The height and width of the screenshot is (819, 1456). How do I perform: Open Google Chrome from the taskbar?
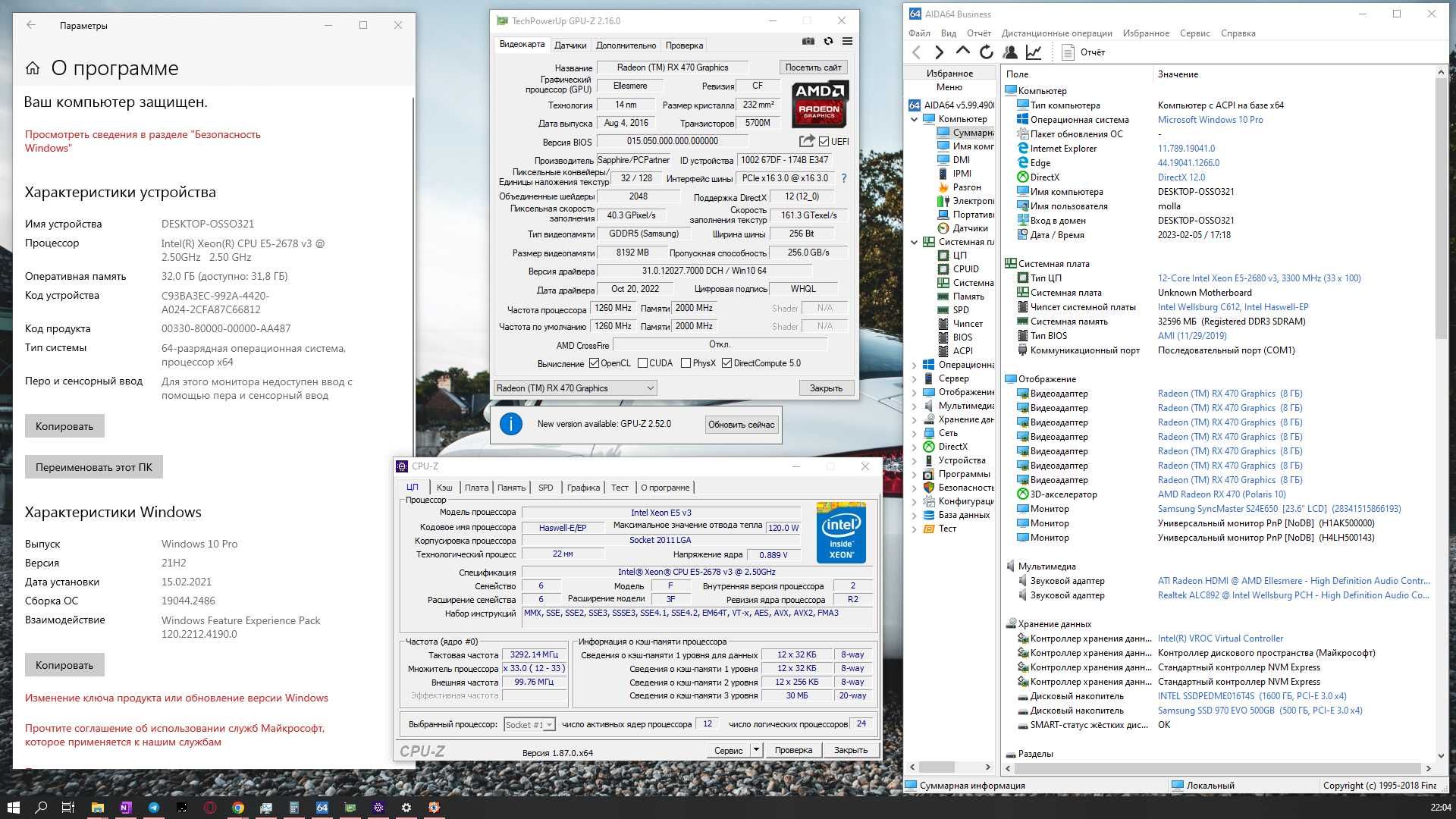pyautogui.click(x=238, y=807)
